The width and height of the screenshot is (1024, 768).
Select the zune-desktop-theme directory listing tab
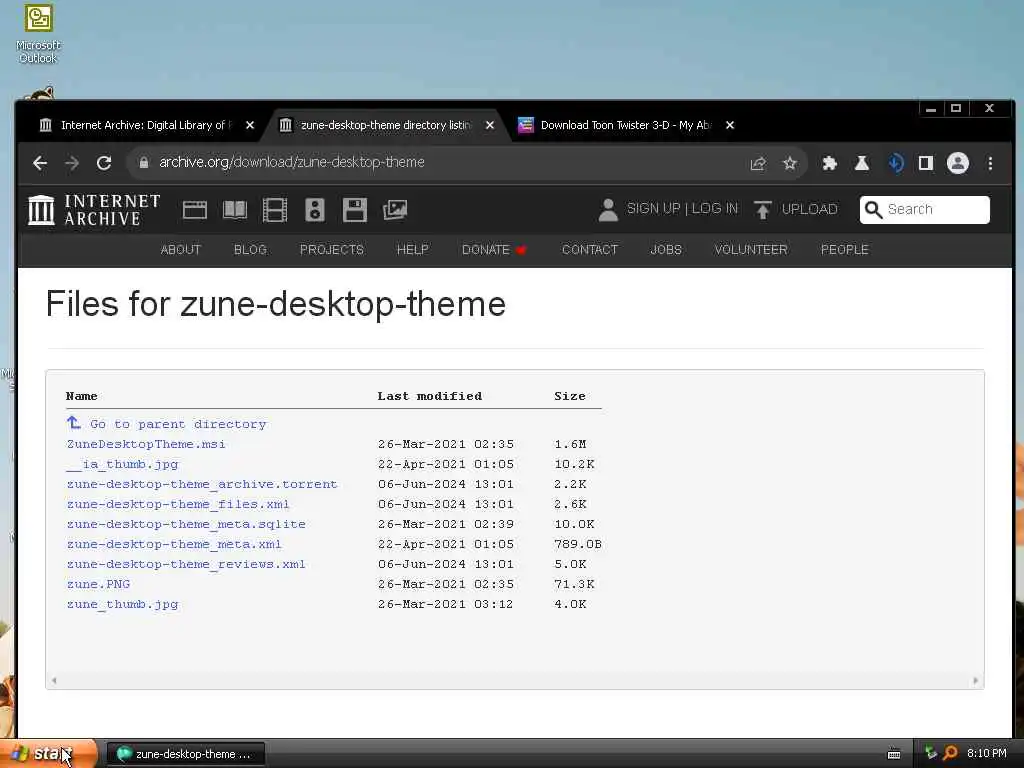click(385, 125)
